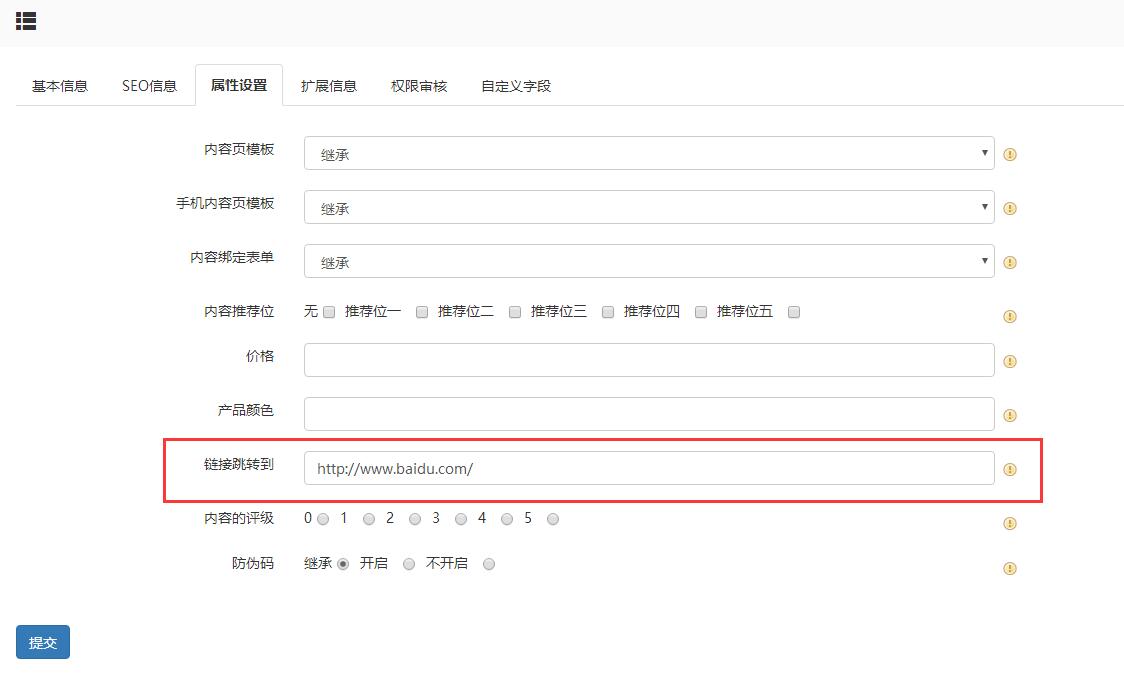The height and width of the screenshot is (699, 1124).
Task: Switch to the 扩展信息 tab
Action: (327, 85)
